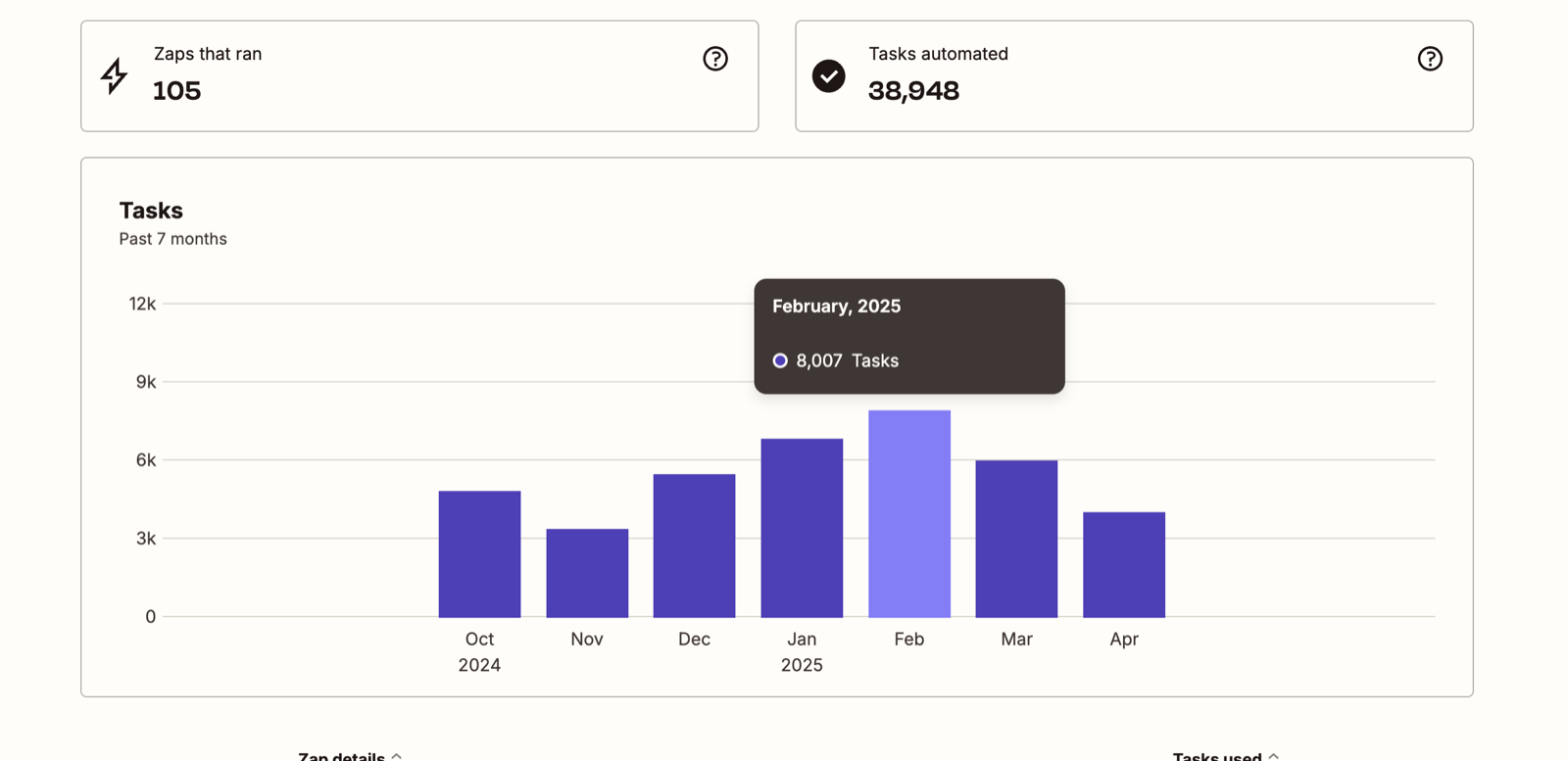
Task: Click the Nov x-axis label
Action: coord(587,639)
